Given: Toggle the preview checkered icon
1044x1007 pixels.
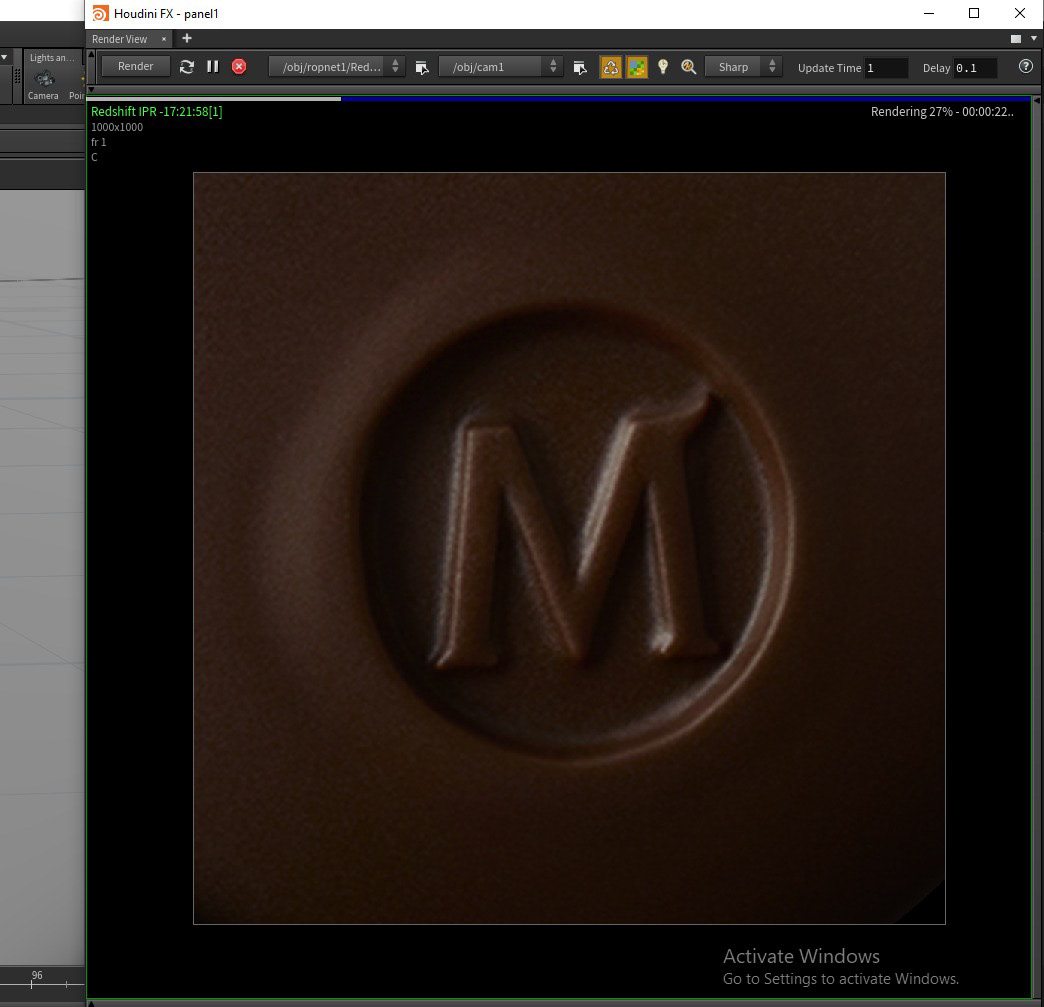Looking at the screenshot, I should coord(637,67).
